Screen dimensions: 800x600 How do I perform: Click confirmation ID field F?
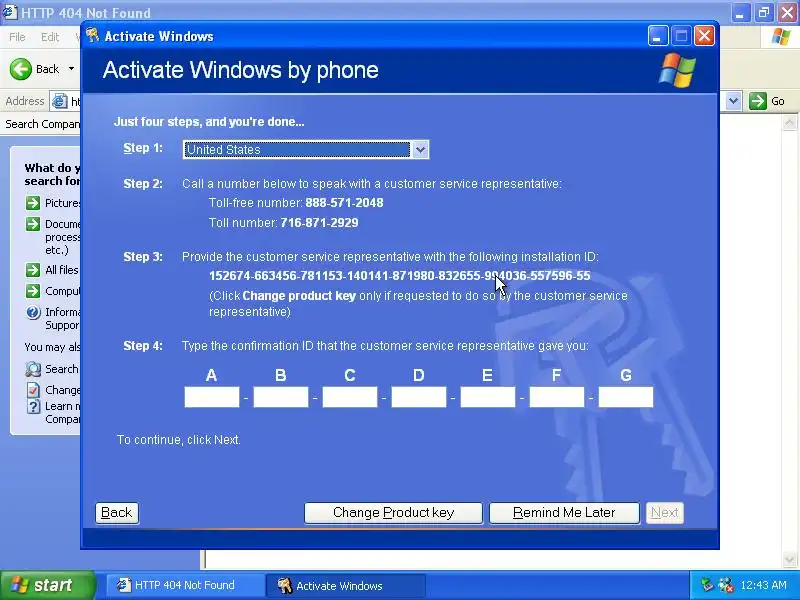(x=557, y=397)
